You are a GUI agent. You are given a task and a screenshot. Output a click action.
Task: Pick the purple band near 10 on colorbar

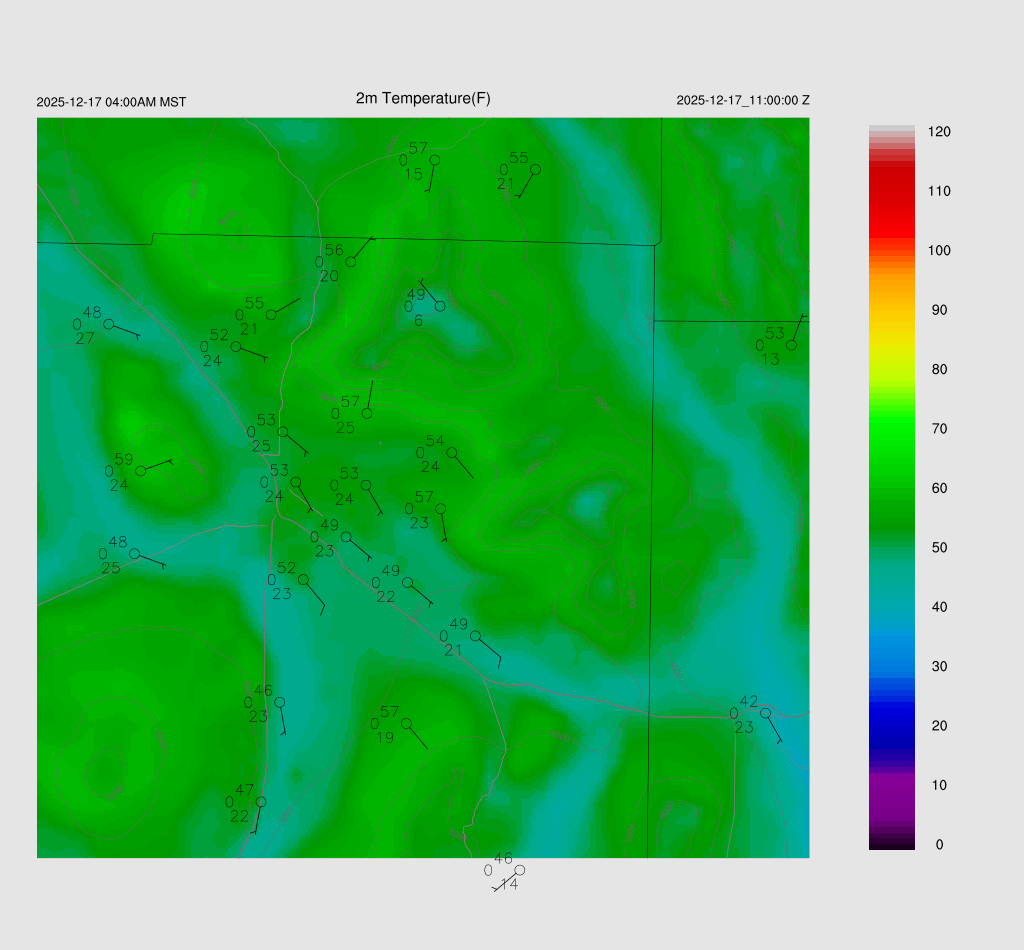[892, 785]
